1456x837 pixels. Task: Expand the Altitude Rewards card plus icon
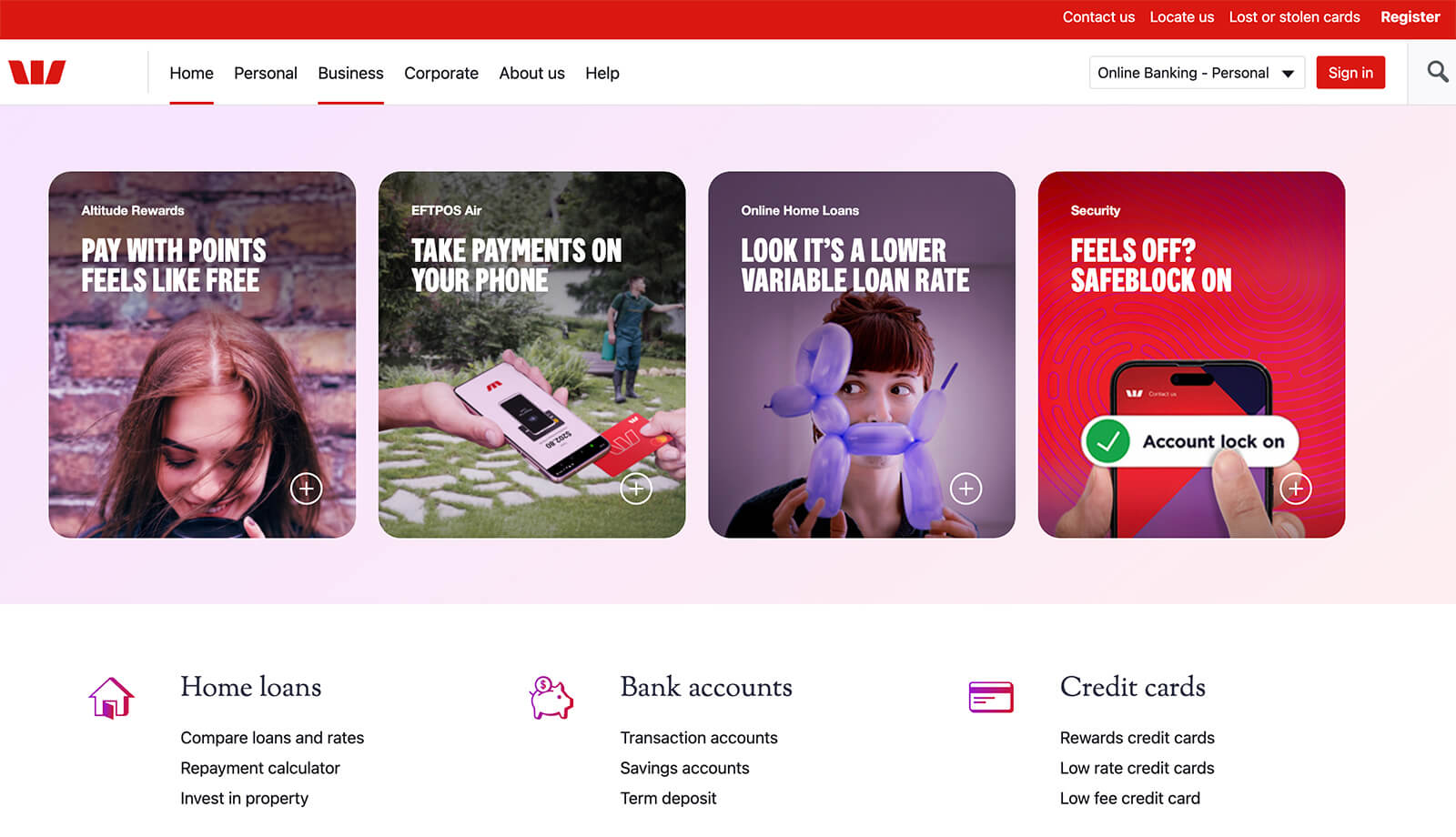pyautogui.click(x=307, y=489)
